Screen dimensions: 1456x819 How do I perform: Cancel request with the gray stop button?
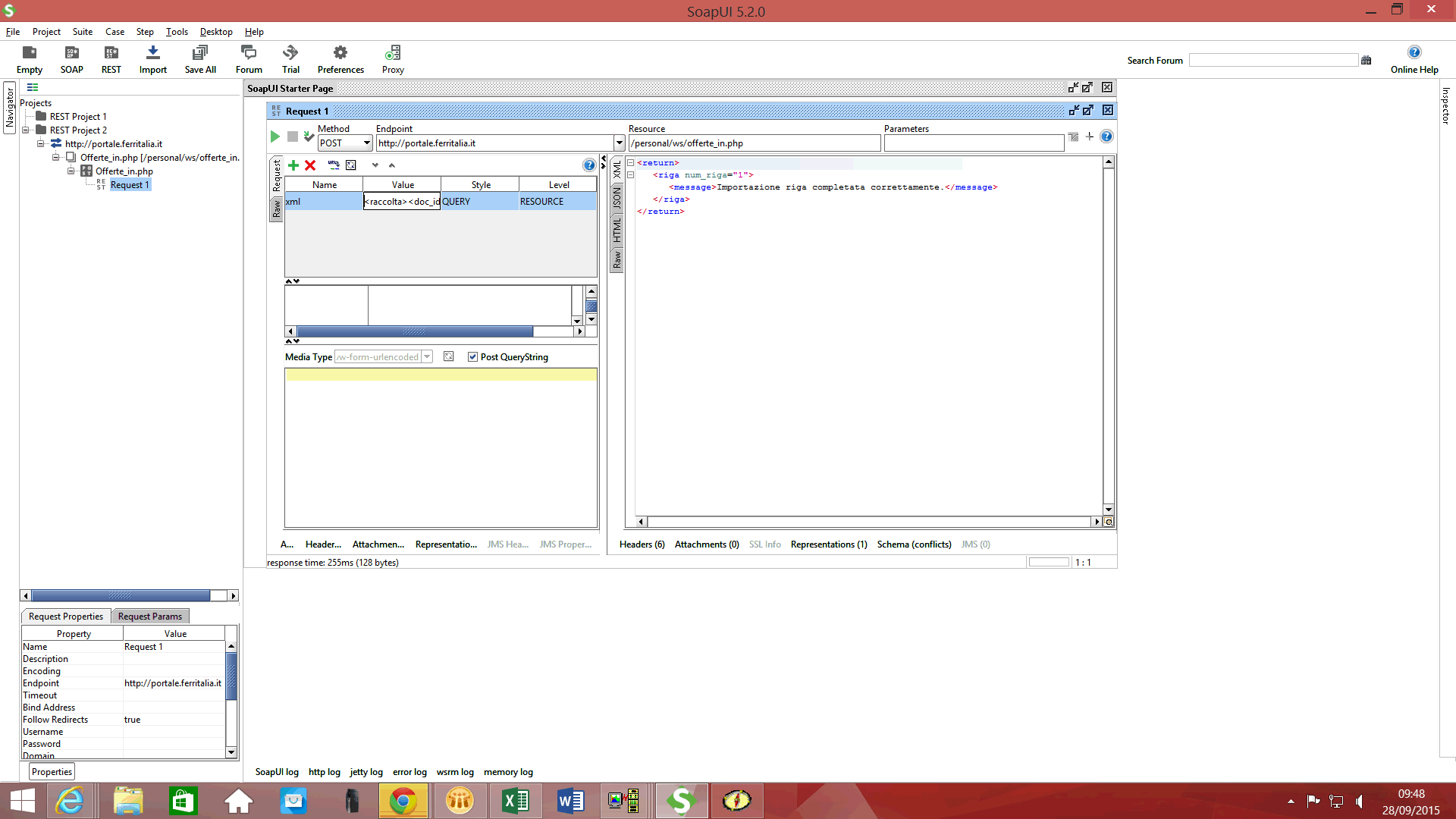[x=293, y=136]
